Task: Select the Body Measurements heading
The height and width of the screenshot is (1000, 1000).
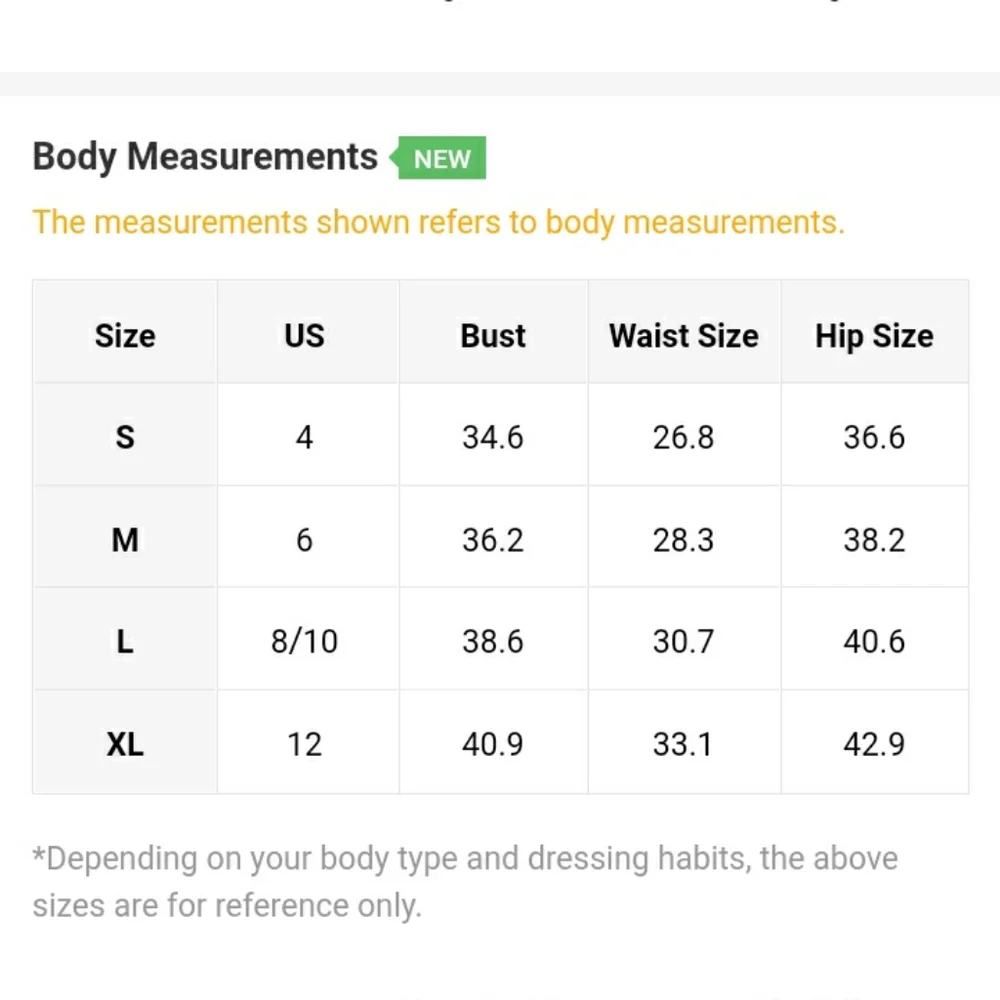Action: tap(205, 156)
